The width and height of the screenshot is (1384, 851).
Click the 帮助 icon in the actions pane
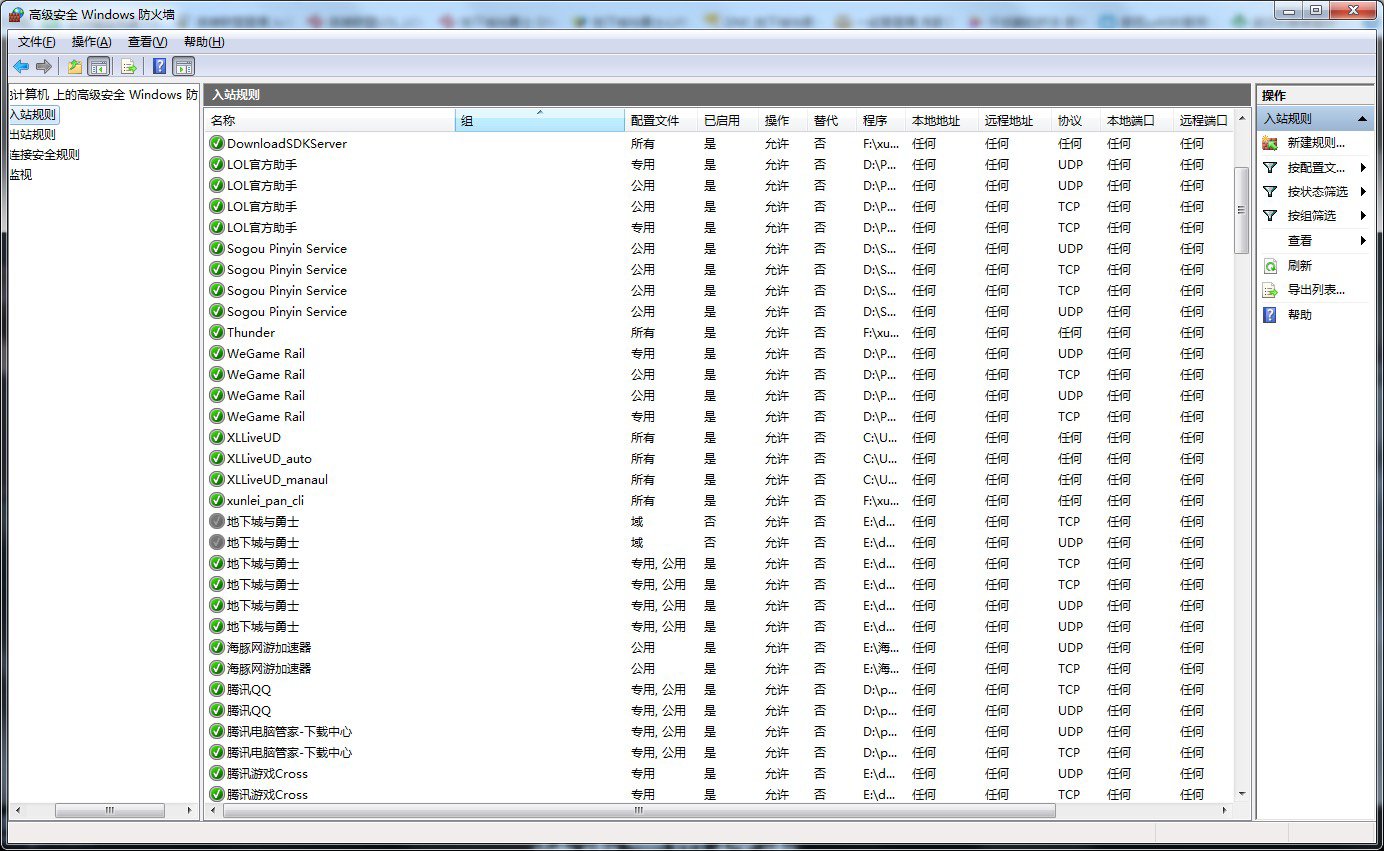pyautogui.click(x=1270, y=315)
